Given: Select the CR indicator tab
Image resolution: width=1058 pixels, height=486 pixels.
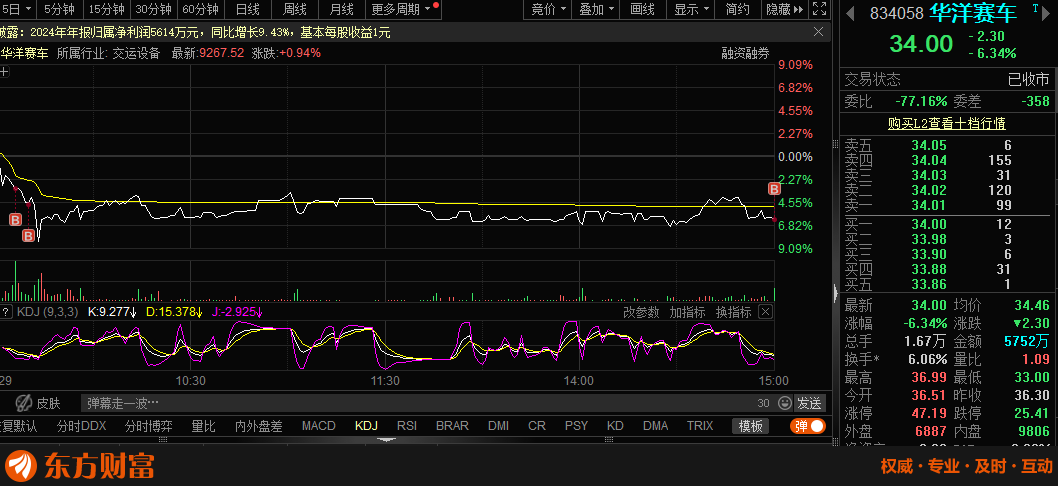Looking at the screenshot, I should click(537, 426).
